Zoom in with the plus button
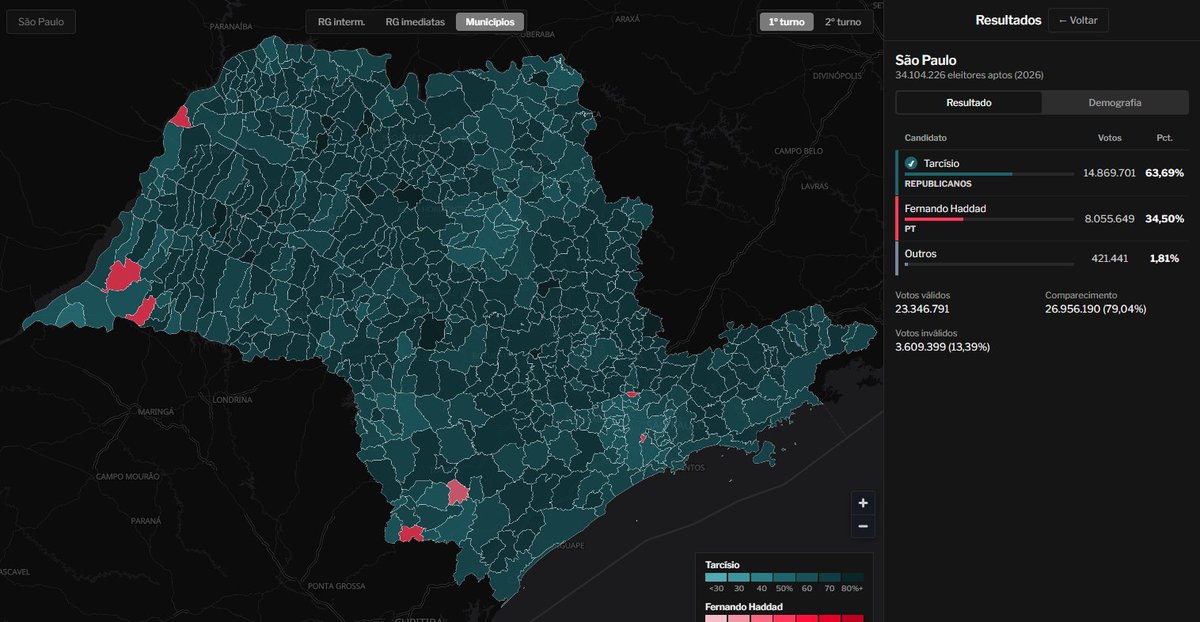This screenshot has height=622, width=1200. 862,503
